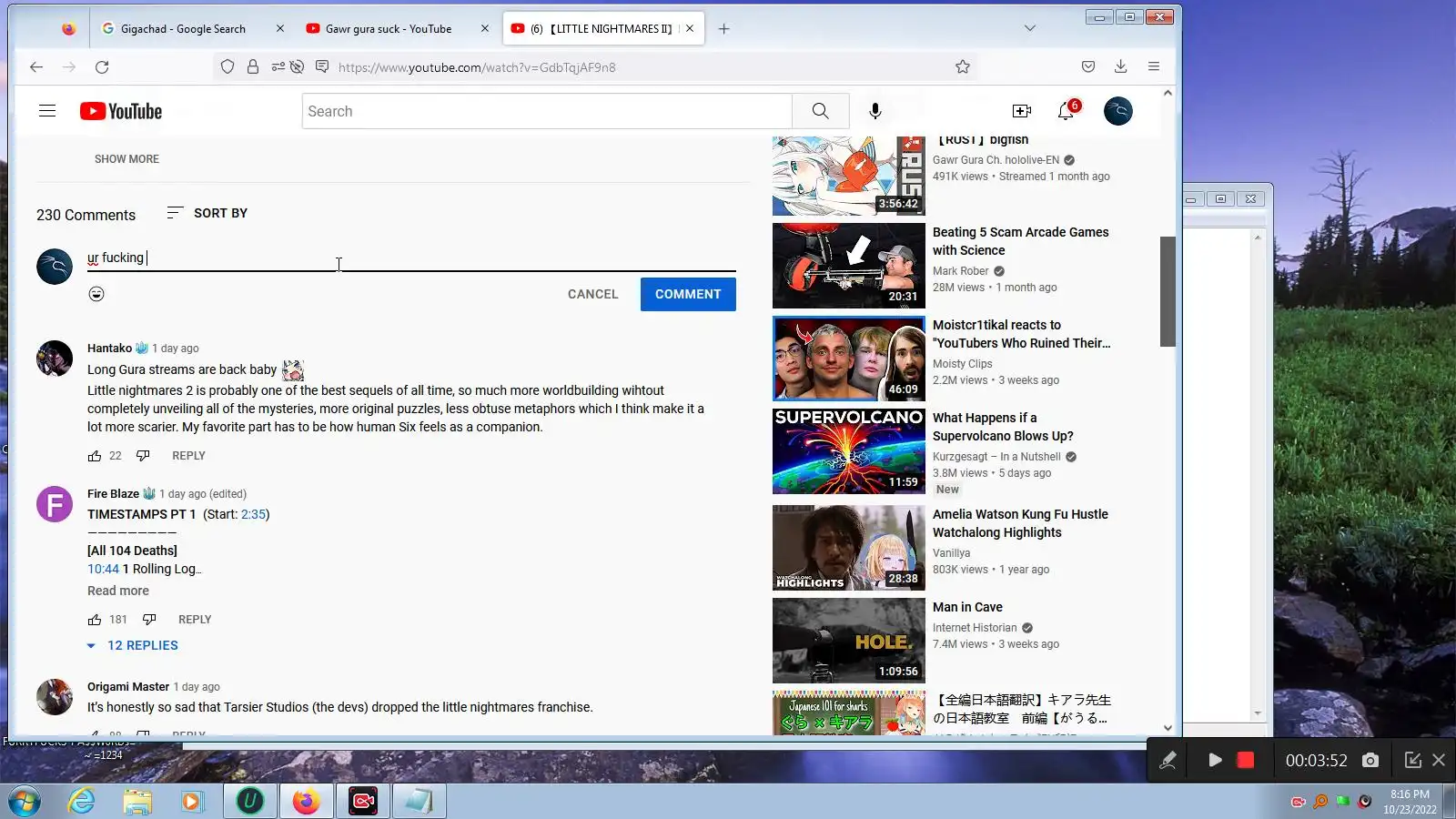
Task: Focus the YouTube search field
Action: (547, 111)
